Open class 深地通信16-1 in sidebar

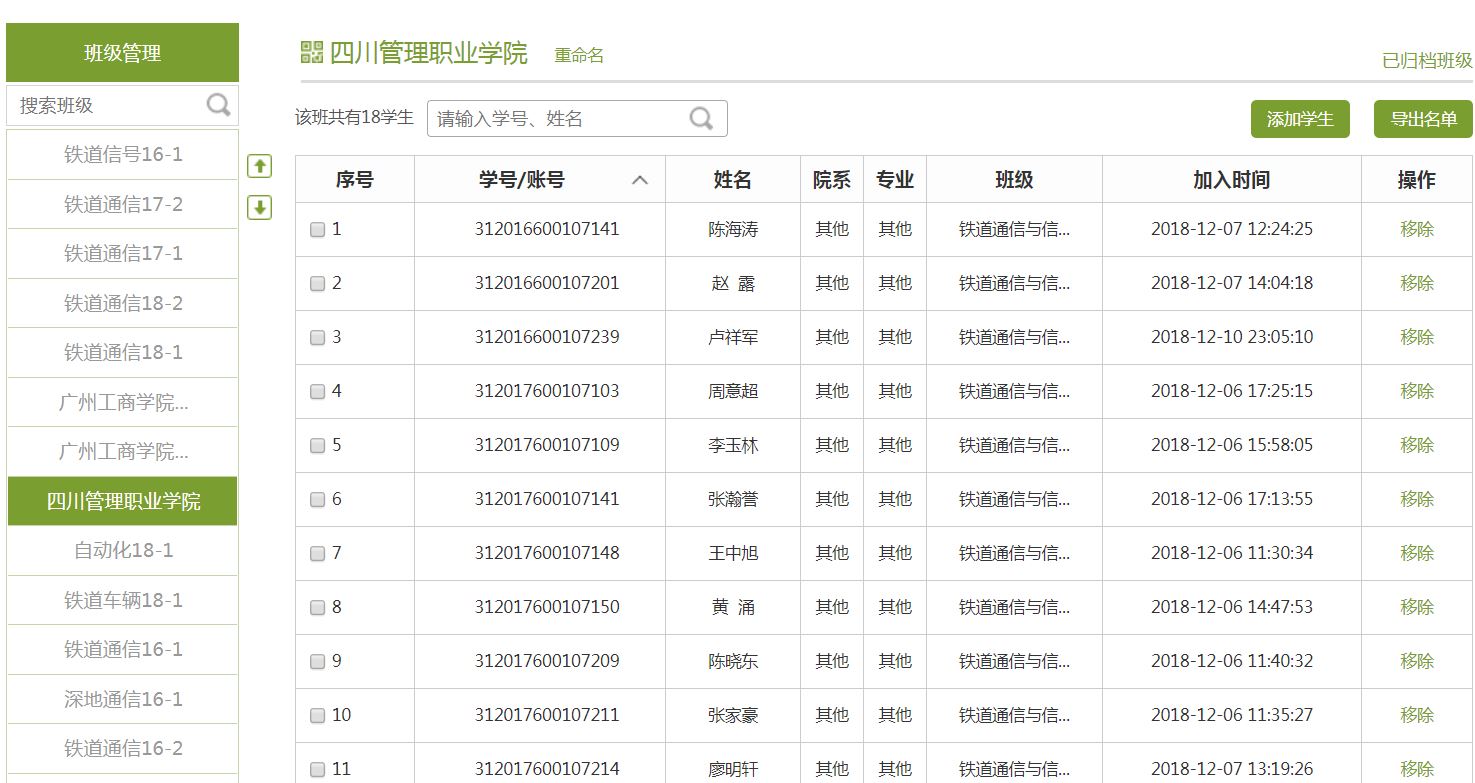point(123,699)
